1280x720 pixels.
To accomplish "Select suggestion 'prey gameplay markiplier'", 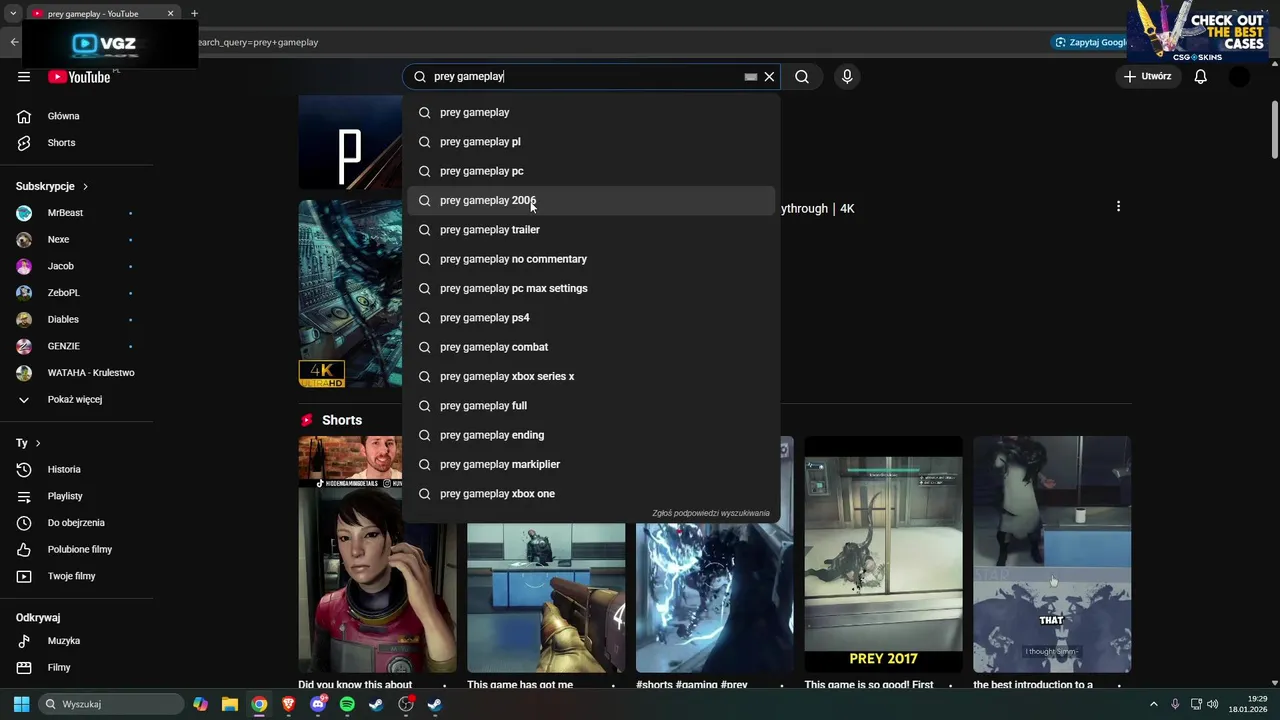I will [591, 464].
